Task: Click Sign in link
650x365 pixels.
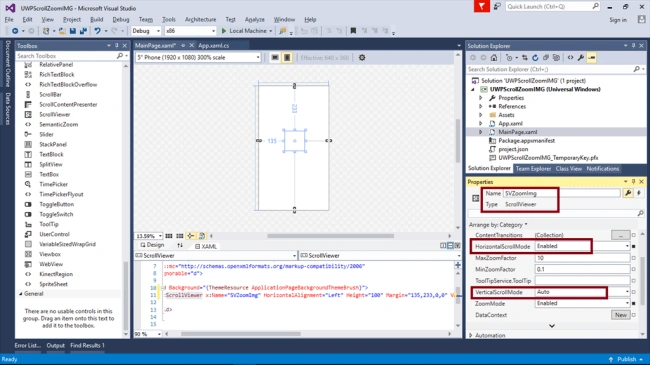Action: coord(618,20)
